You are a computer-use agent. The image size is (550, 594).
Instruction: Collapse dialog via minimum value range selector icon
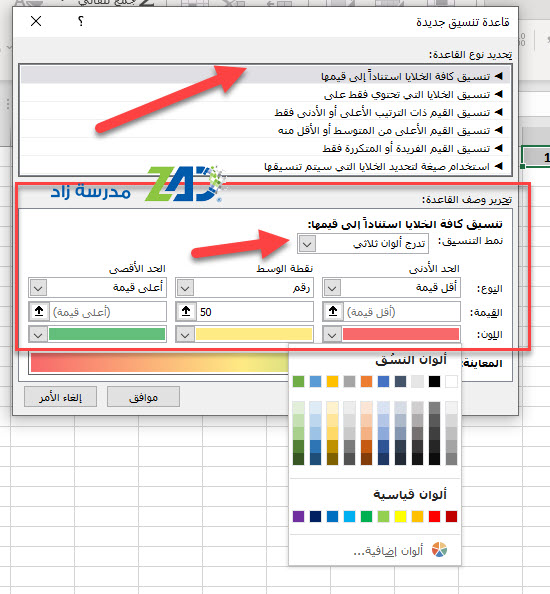tap(333, 311)
